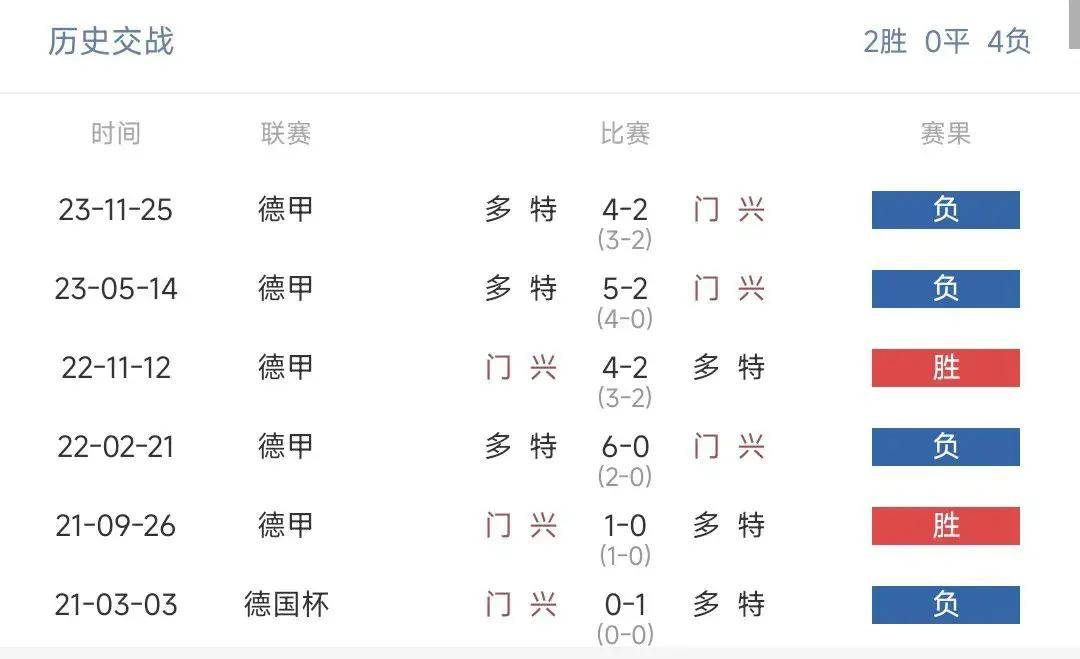Click the 4负 record stat
Screen dimensions: 1080x659
tap(1010, 42)
